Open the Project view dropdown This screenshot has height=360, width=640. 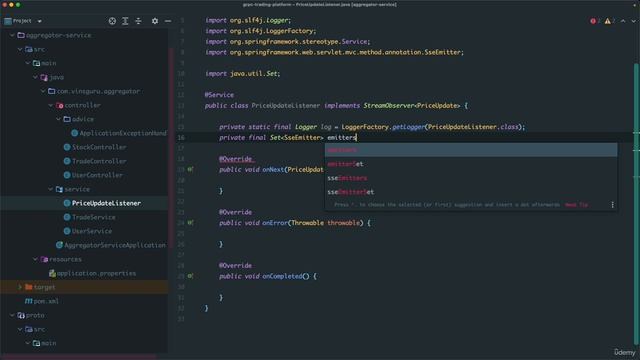(x=39, y=21)
